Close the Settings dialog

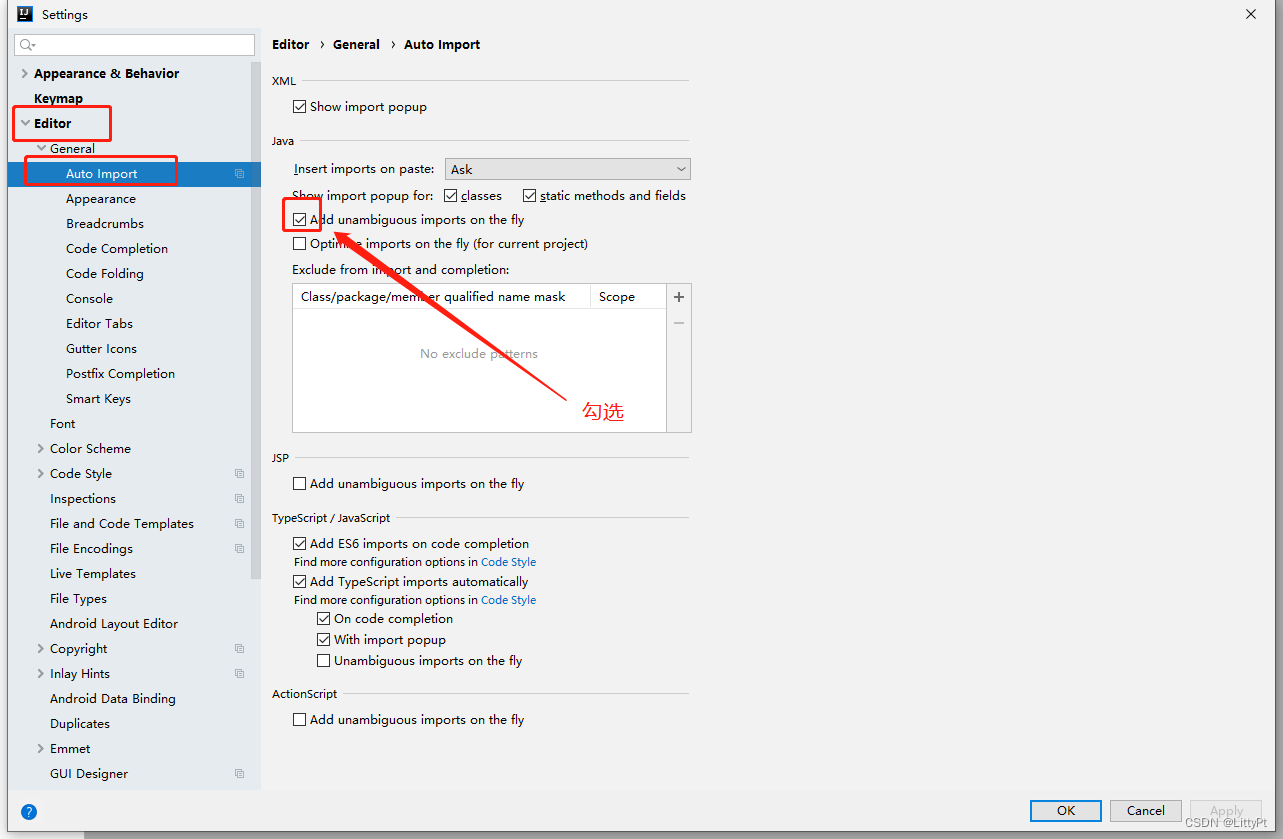click(x=1251, y=14)
